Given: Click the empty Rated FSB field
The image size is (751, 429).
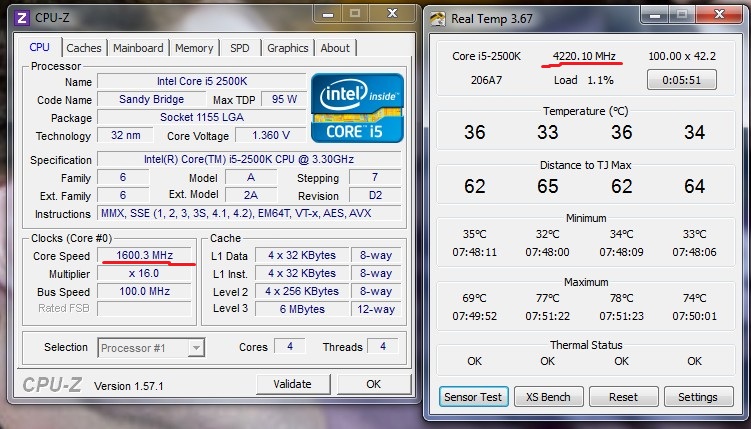Looking at the screenshot, I should tap(144, 308).
